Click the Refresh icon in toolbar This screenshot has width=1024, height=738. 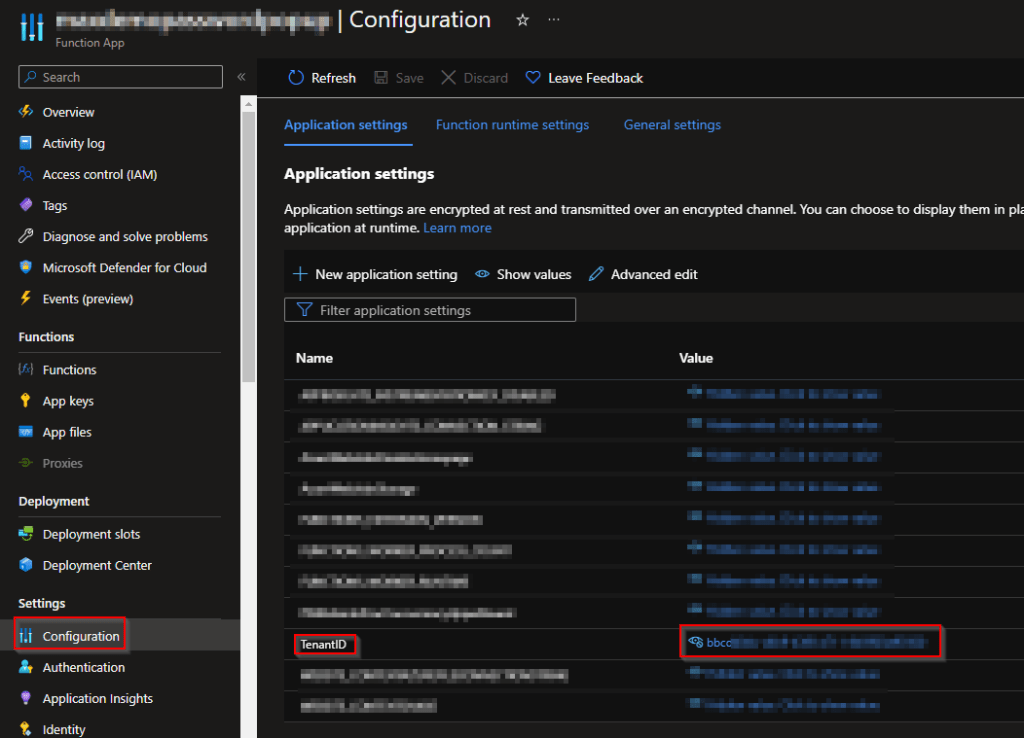click(x=296, y=78)
